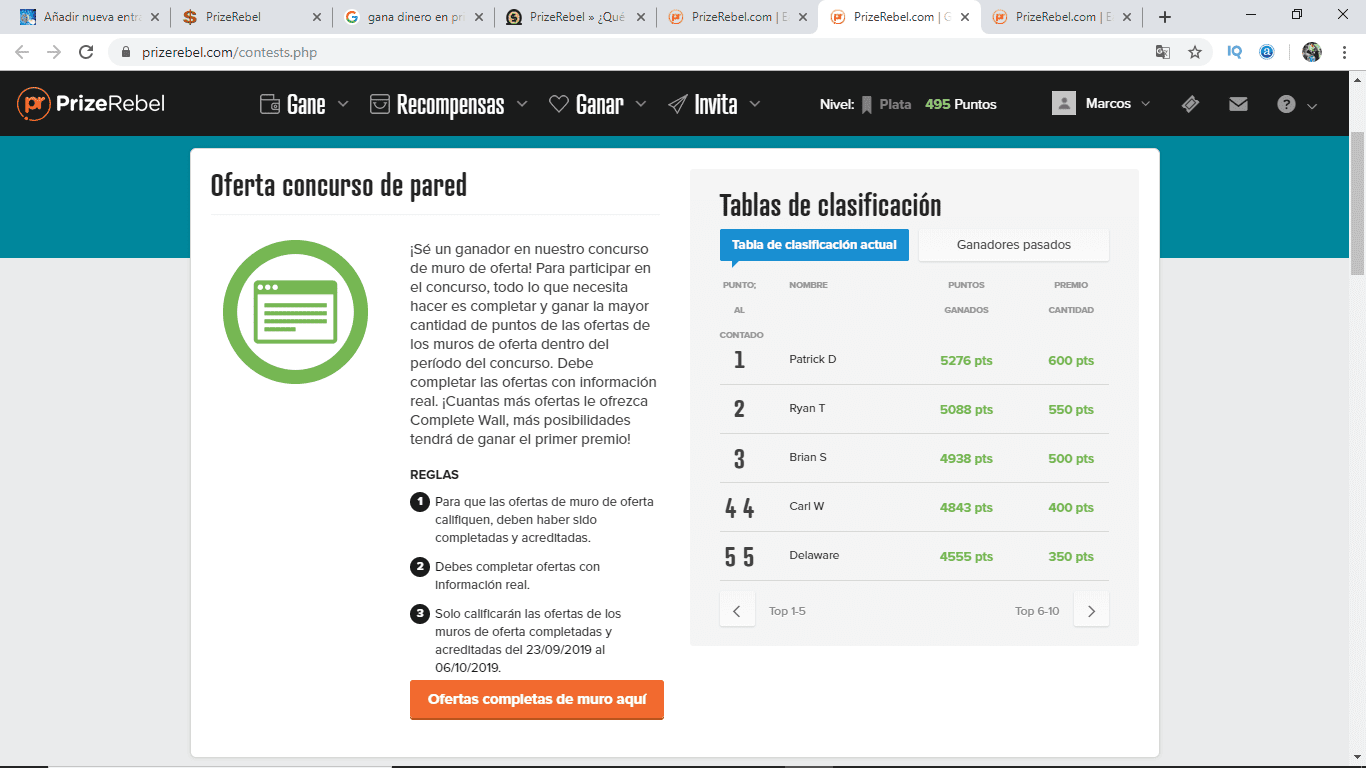Close the gana dinero Google tab
Viewport: 1366px width, 768px height.
click(478, 17)
